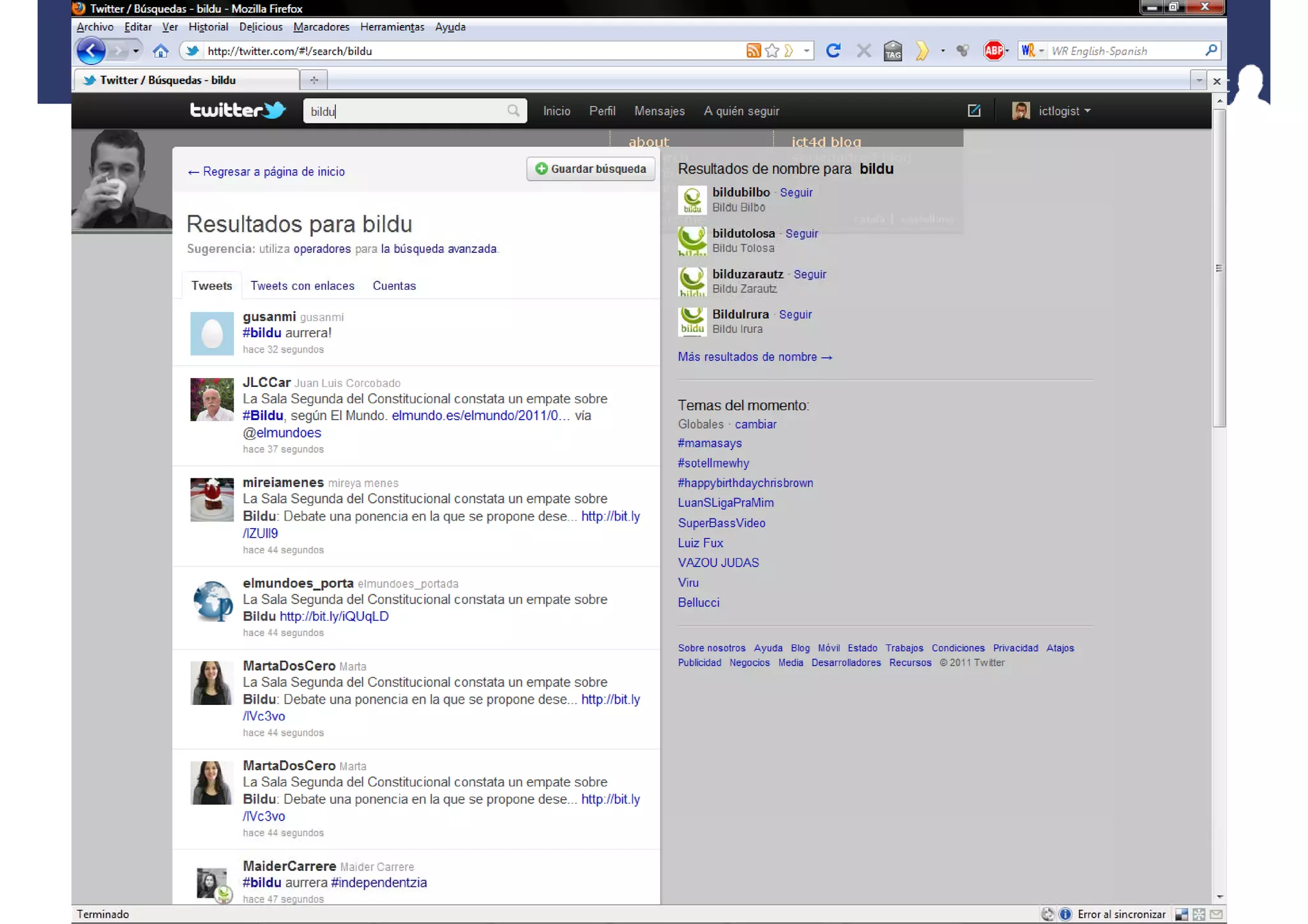Click the vertical page scrollbar thumb
The image size is (1308, 924).
[x=1219, y=268]
